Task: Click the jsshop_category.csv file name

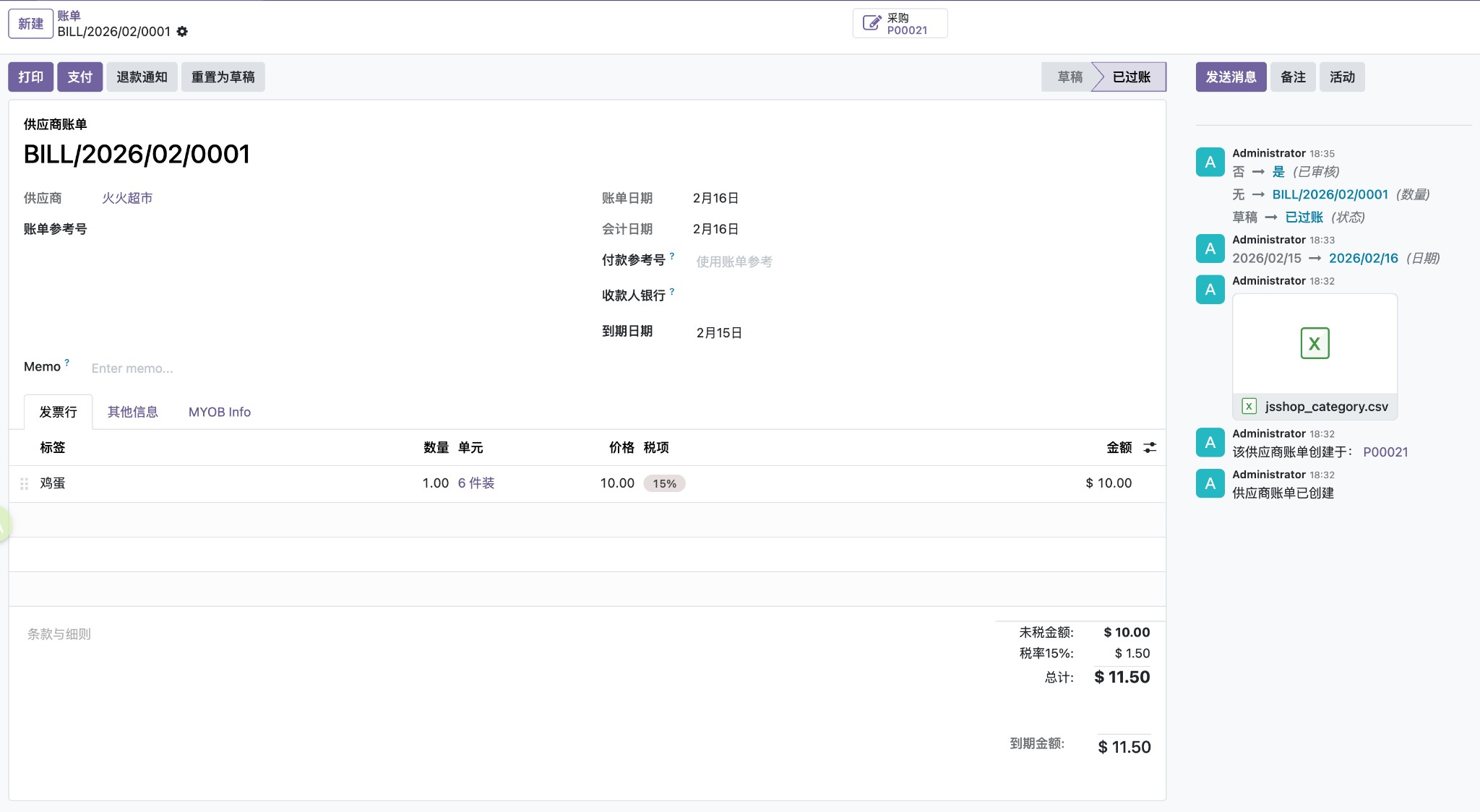Action: pyautogui.click(x=1326, y=407)
